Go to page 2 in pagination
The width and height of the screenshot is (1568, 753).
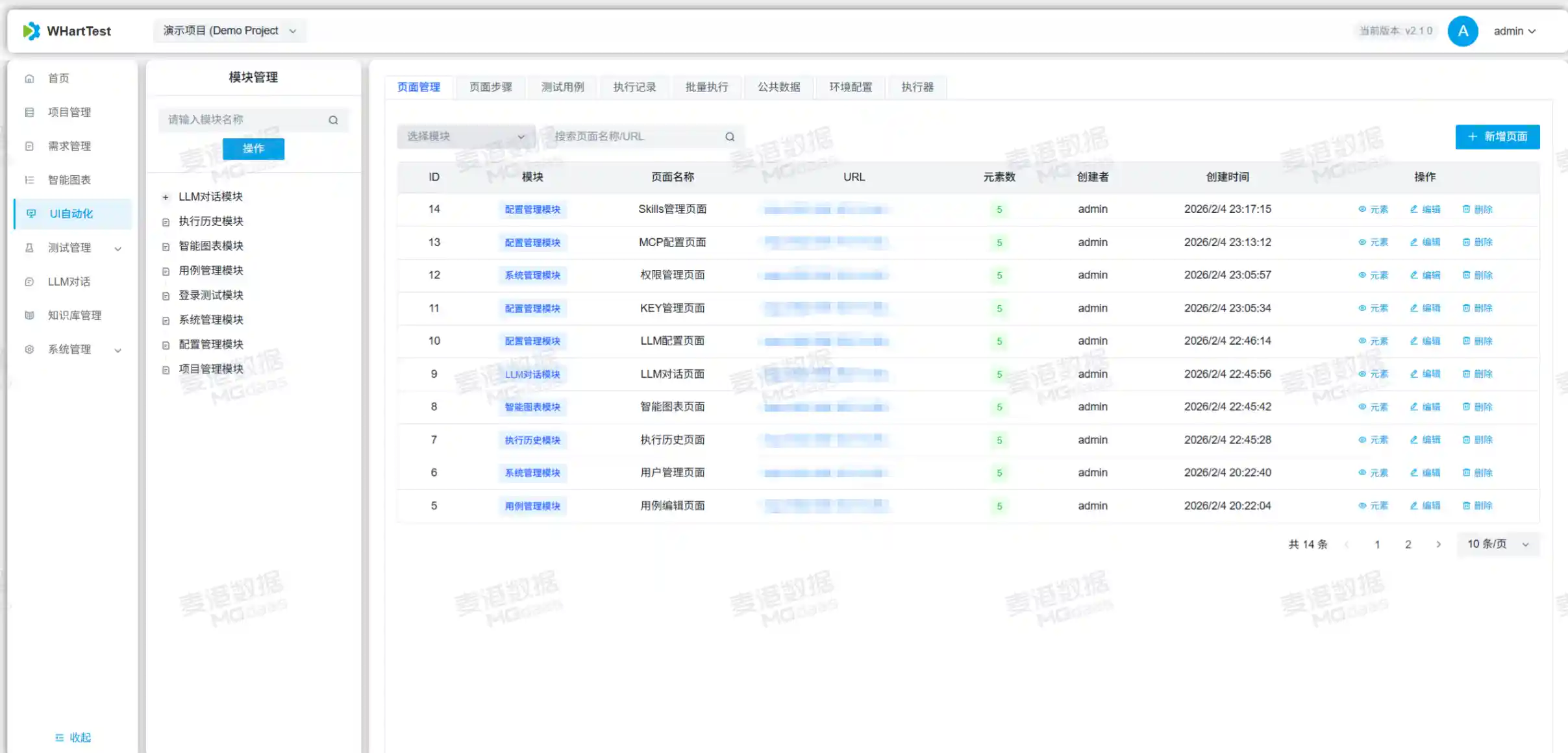1408,545
